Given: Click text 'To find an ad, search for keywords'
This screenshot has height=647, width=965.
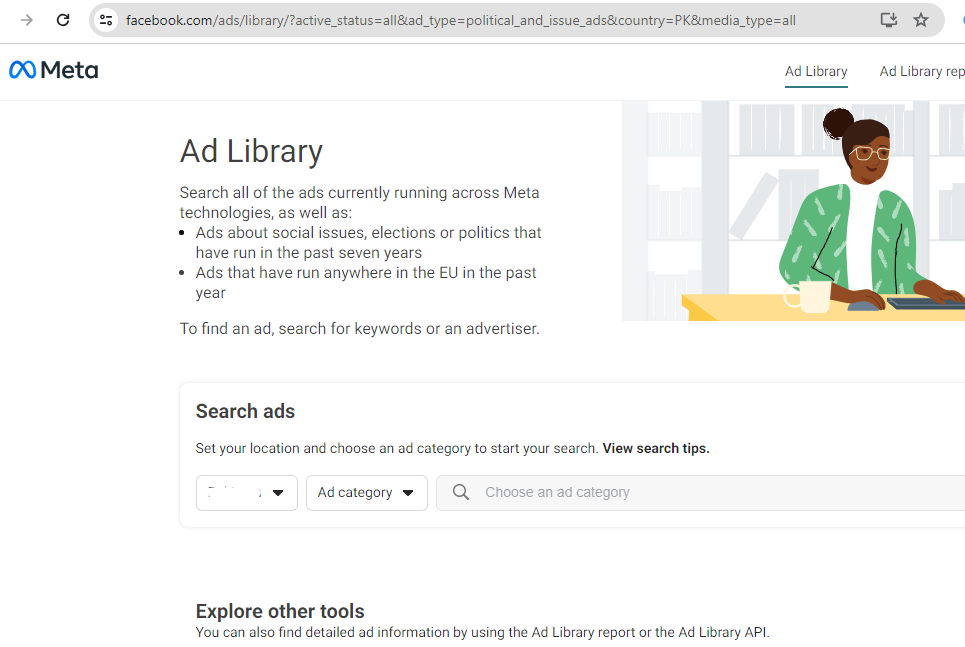Looking at the screenshot, I should 359,329.
